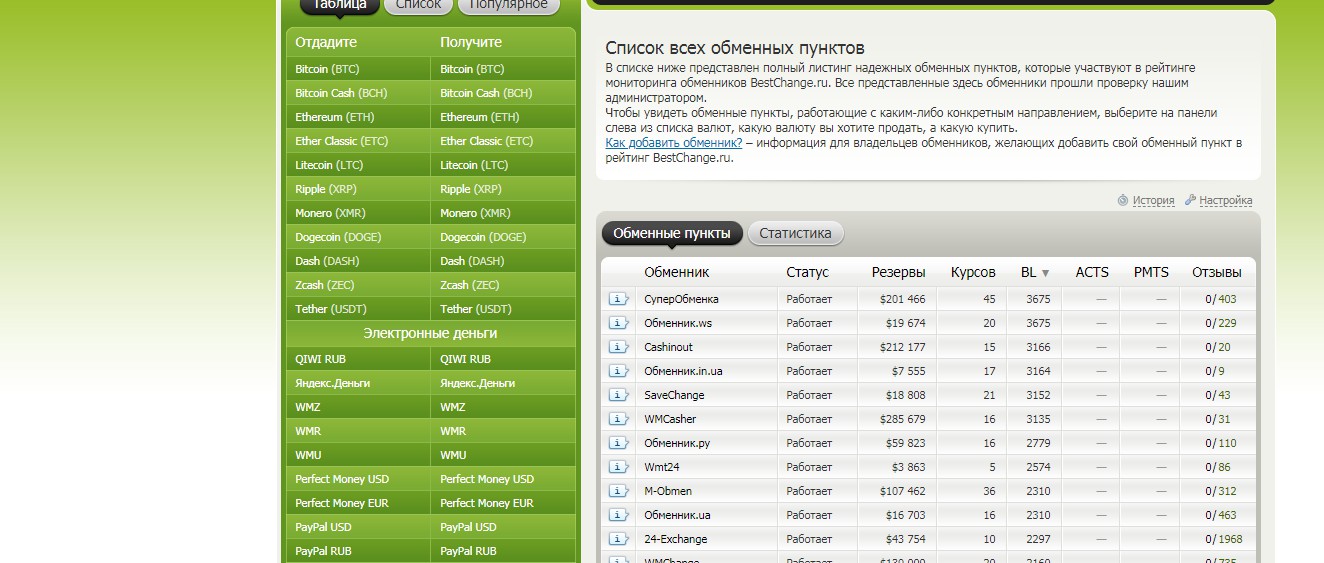Open info icon for Wmt24 row
Screen dimensions: 1324x563
(x=619, y=467)
